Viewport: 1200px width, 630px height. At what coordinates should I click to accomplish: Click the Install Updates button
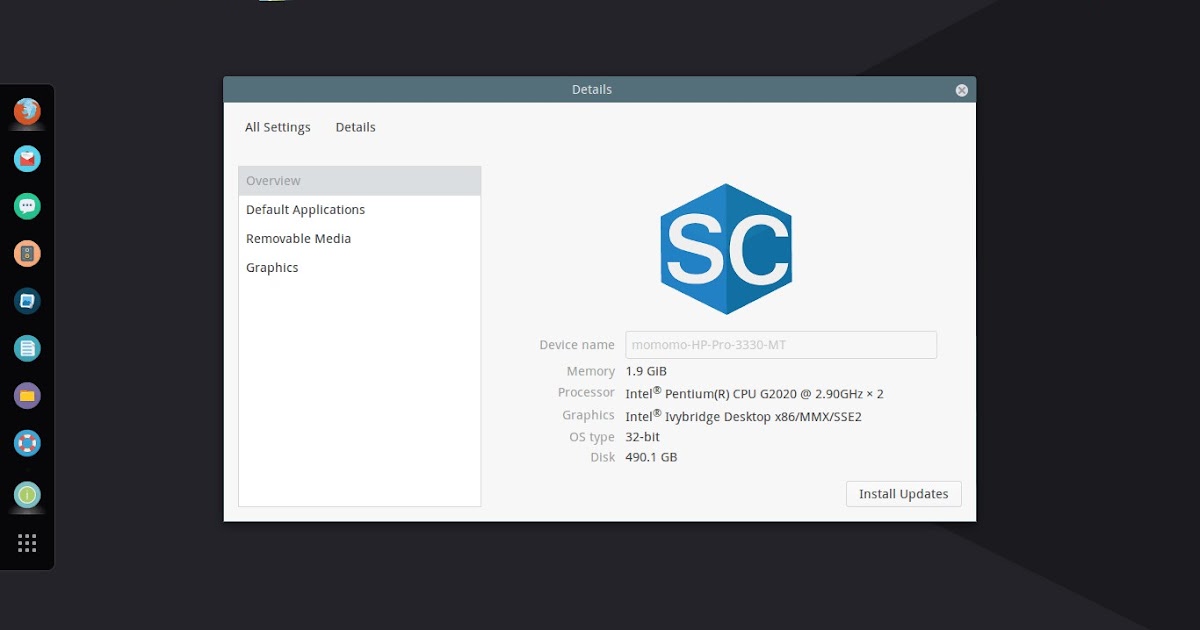coord(903,493)
